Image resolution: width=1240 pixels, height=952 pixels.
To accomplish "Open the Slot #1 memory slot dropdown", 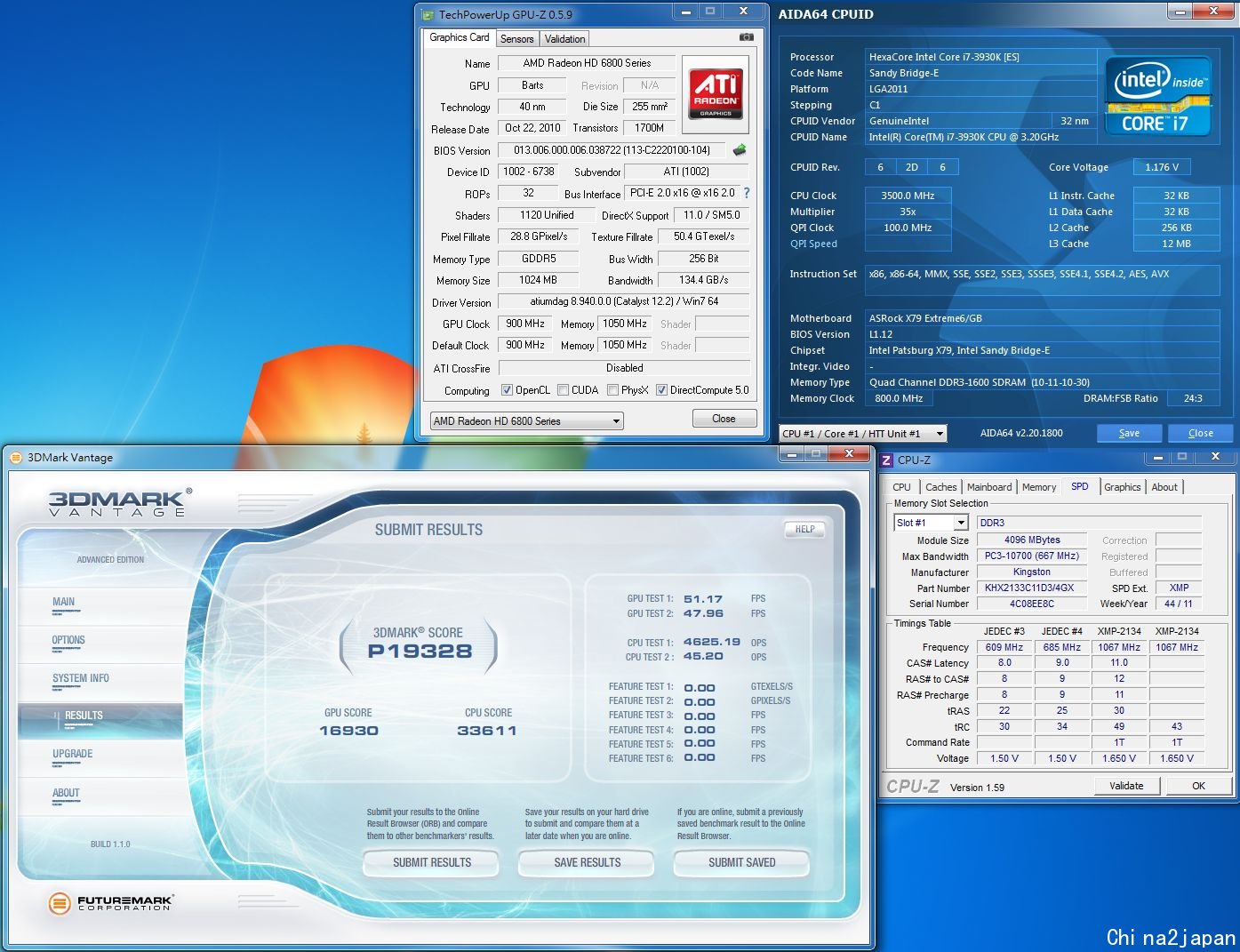I will pos(931,523).
